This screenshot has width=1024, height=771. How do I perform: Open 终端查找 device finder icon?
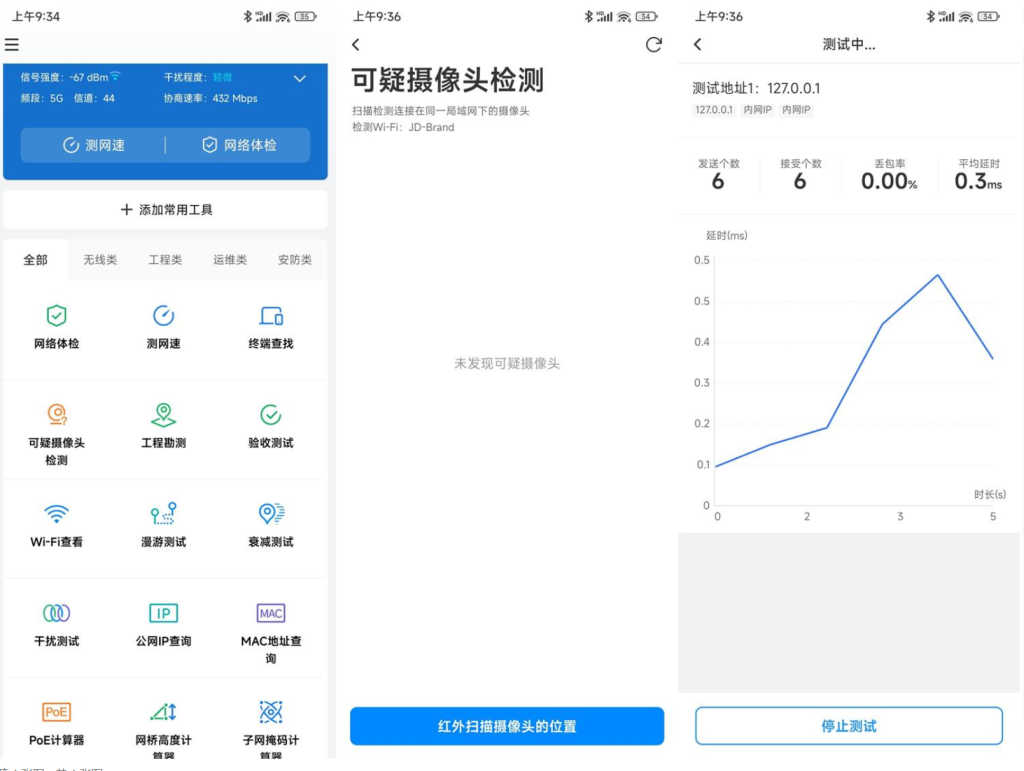(271, 316)
